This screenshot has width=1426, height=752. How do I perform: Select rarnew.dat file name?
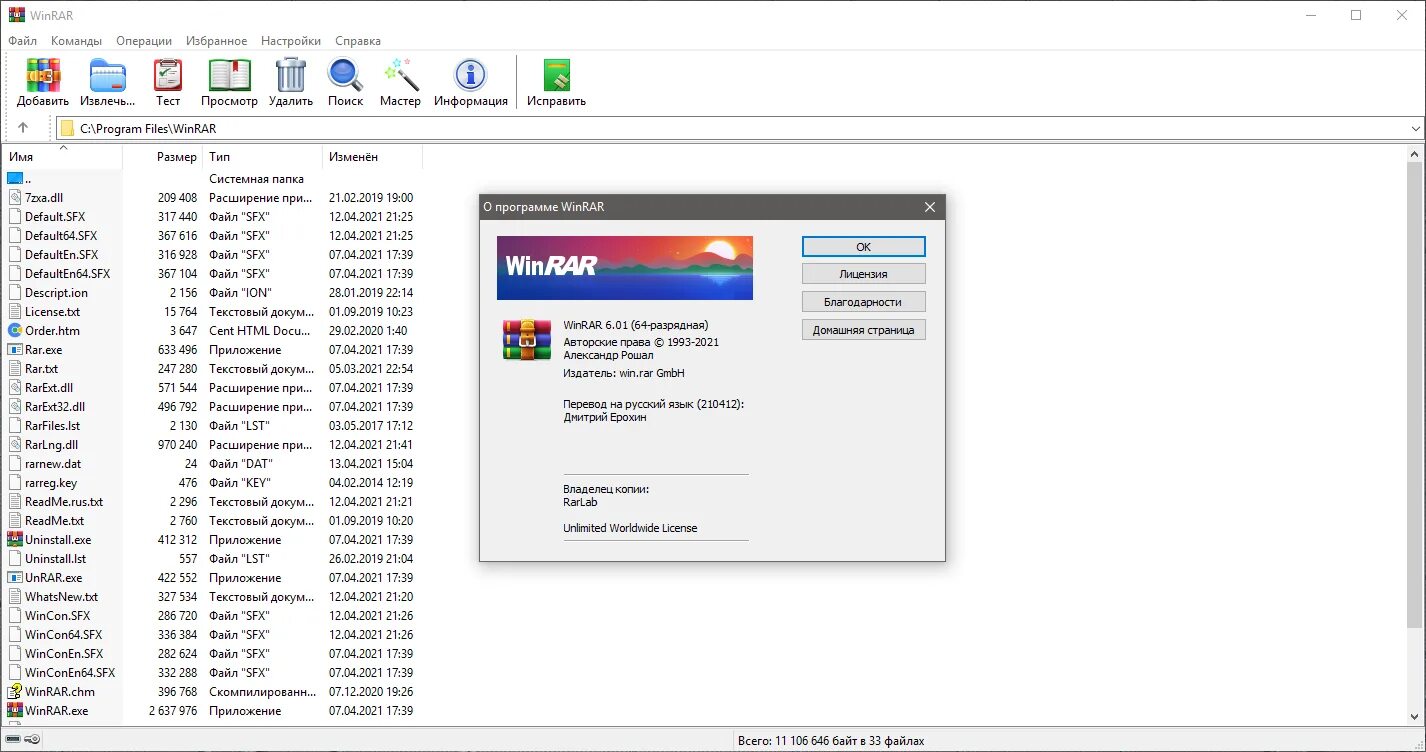click(x=53, y=464)
